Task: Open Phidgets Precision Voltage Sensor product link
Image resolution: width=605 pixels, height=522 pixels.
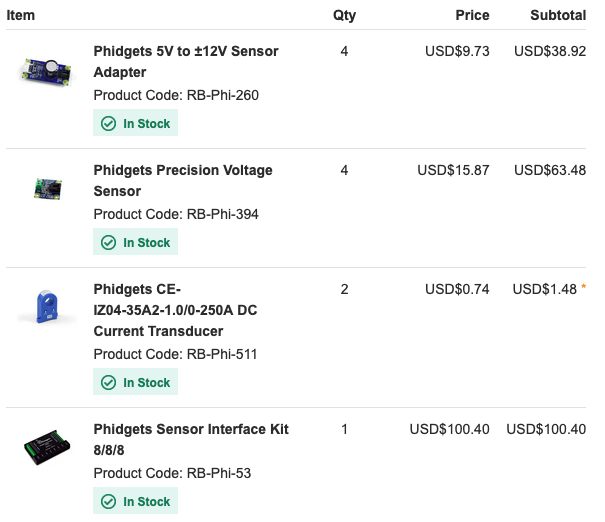Action: [183, 181]
